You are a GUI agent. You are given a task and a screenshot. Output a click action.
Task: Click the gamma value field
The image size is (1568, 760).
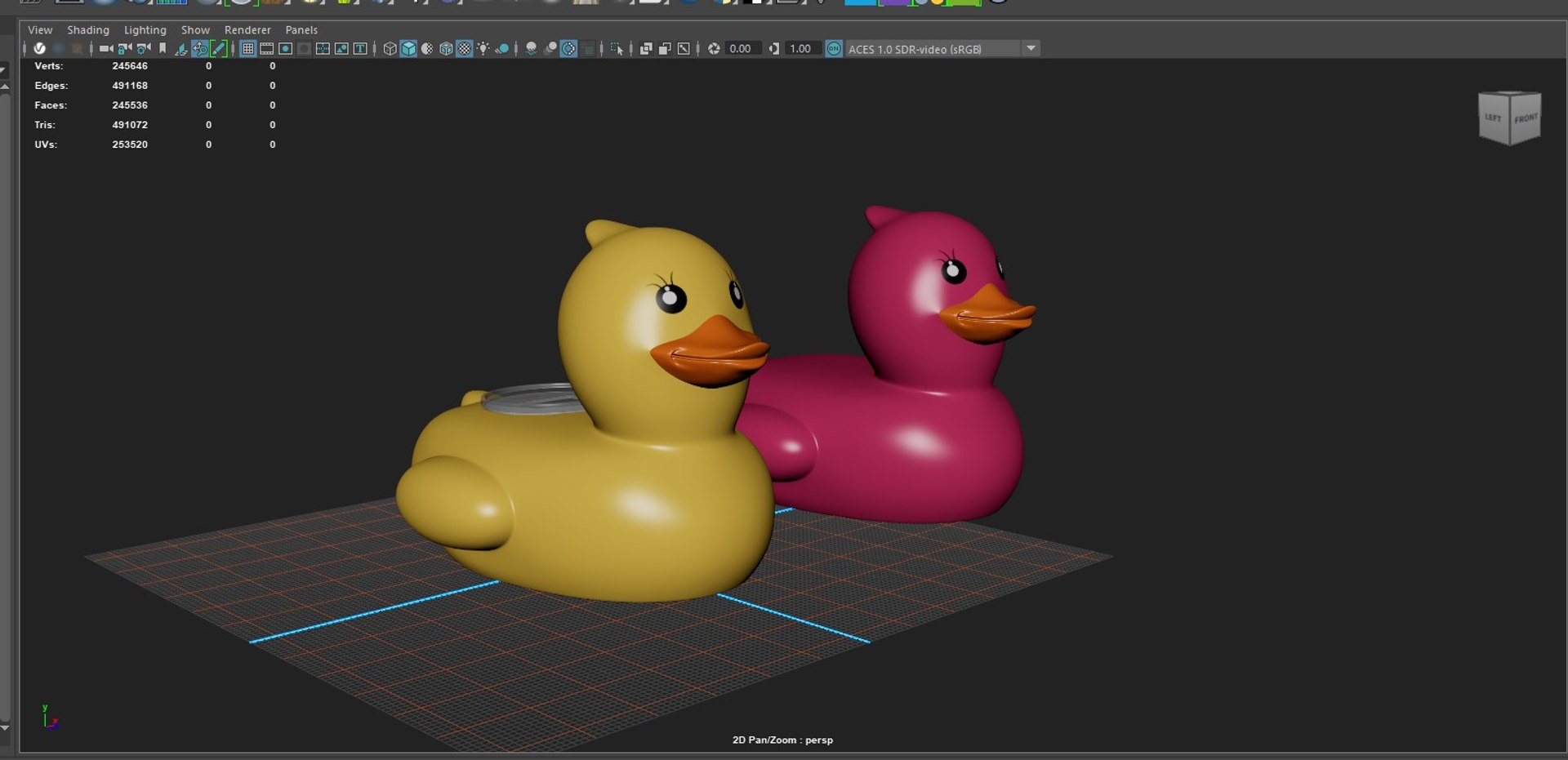click(802, 49)
